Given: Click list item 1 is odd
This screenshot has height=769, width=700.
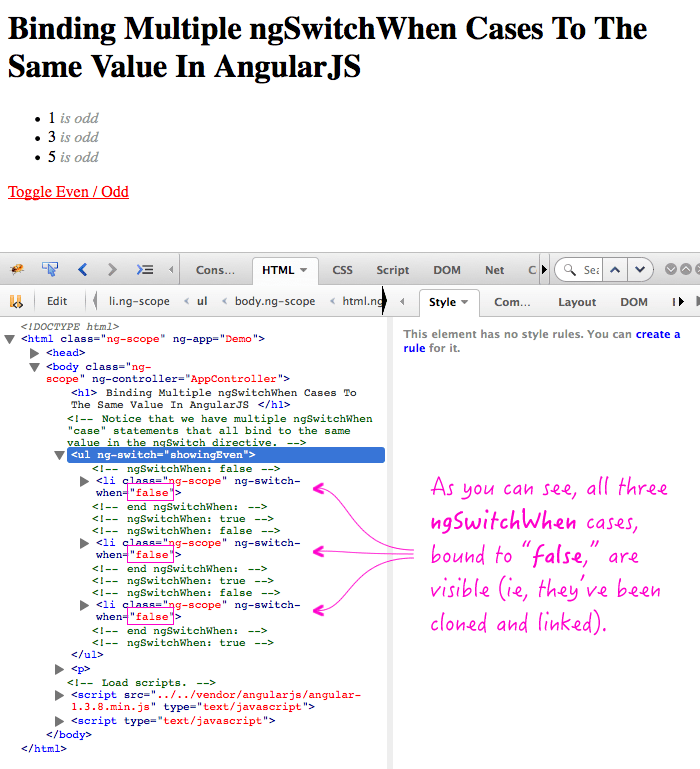Looking at the screenshot, I should pos(73,118).
